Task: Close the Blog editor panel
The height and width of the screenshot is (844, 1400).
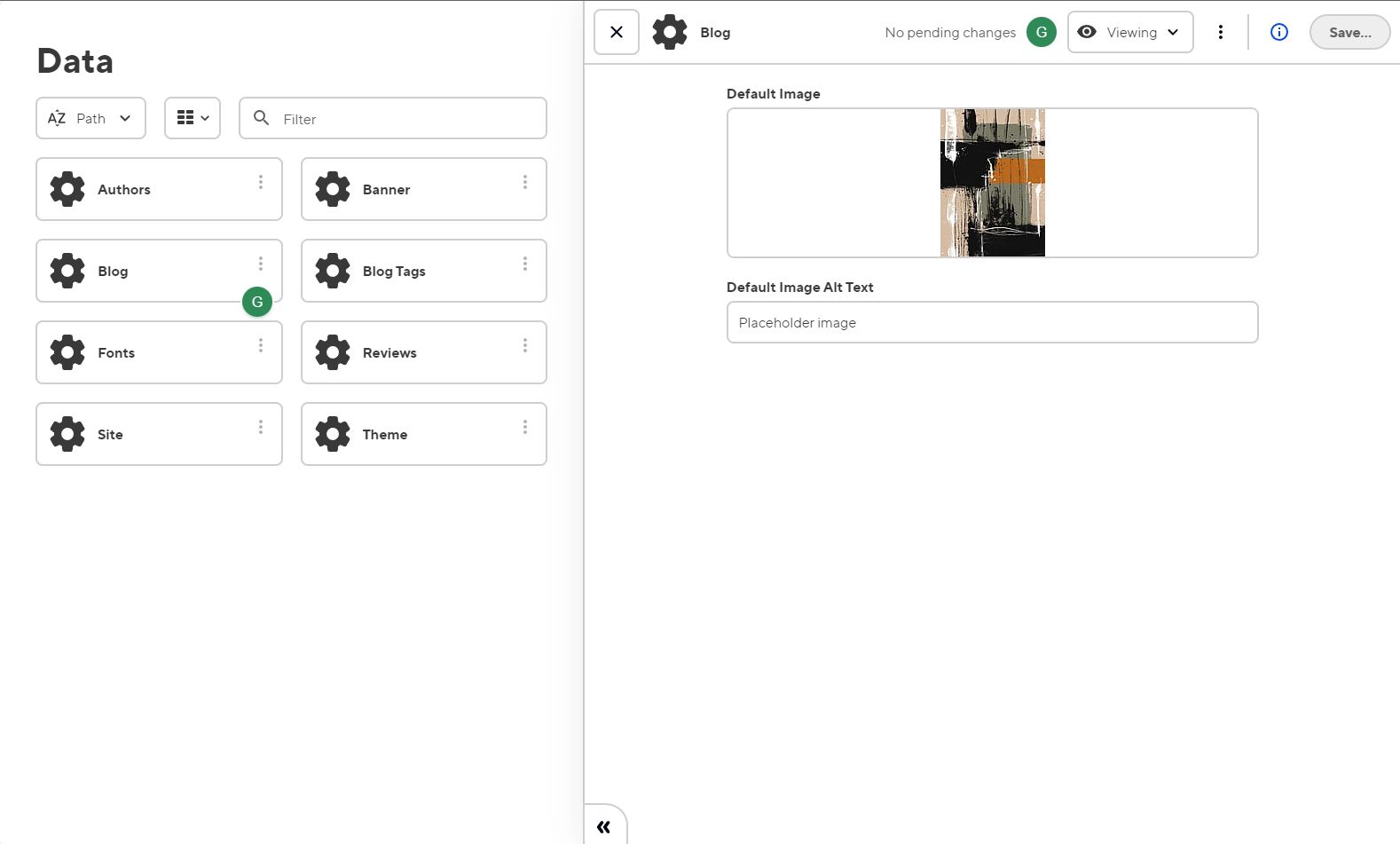Action: tap(616, 32)
